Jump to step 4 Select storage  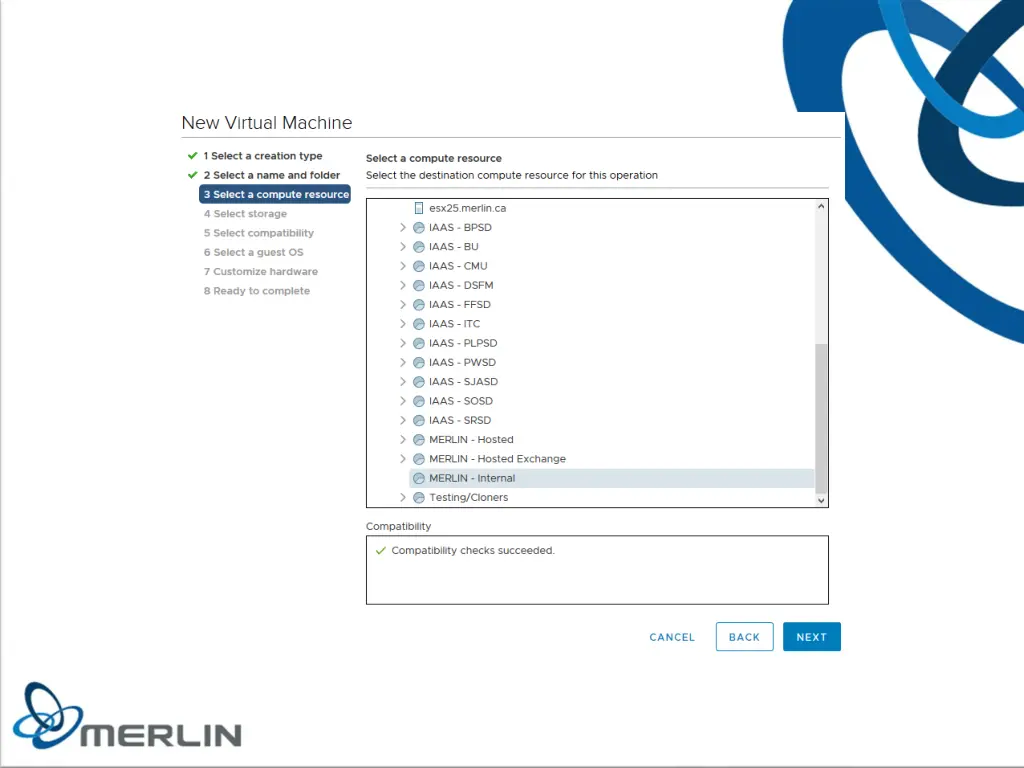point(245,214)
